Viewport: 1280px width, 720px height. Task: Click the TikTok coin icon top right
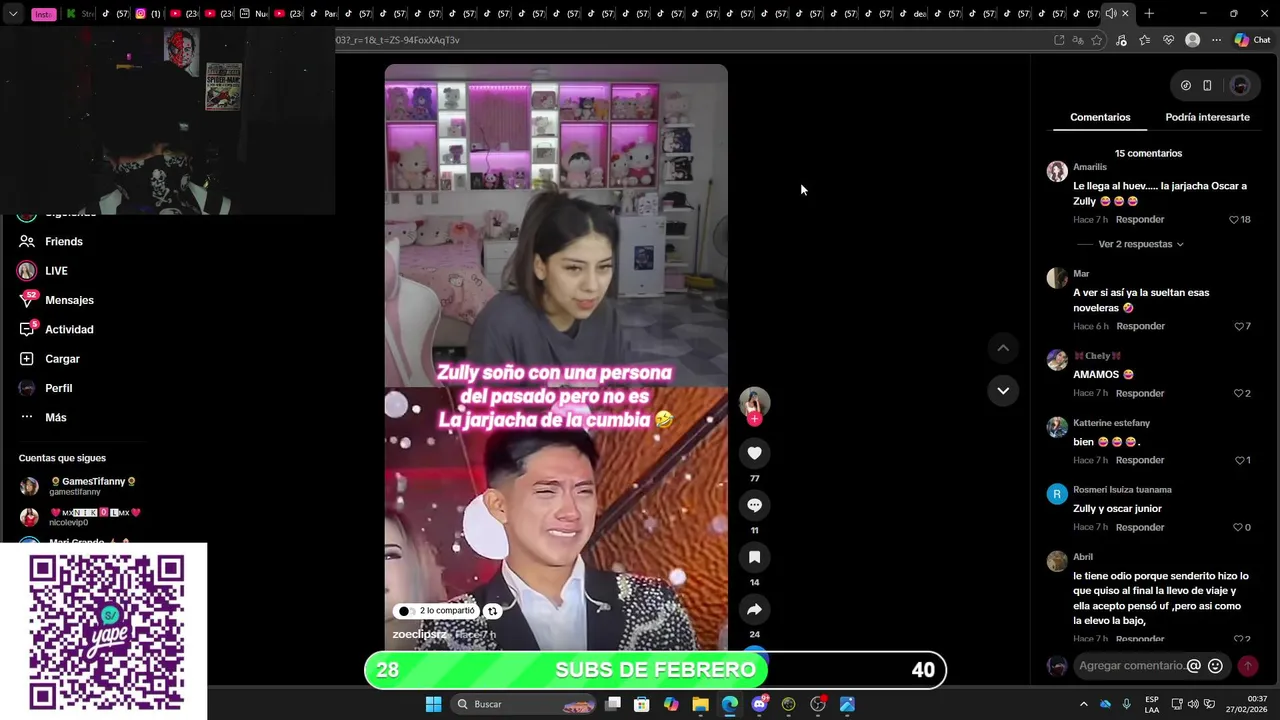coord(1186,86)
